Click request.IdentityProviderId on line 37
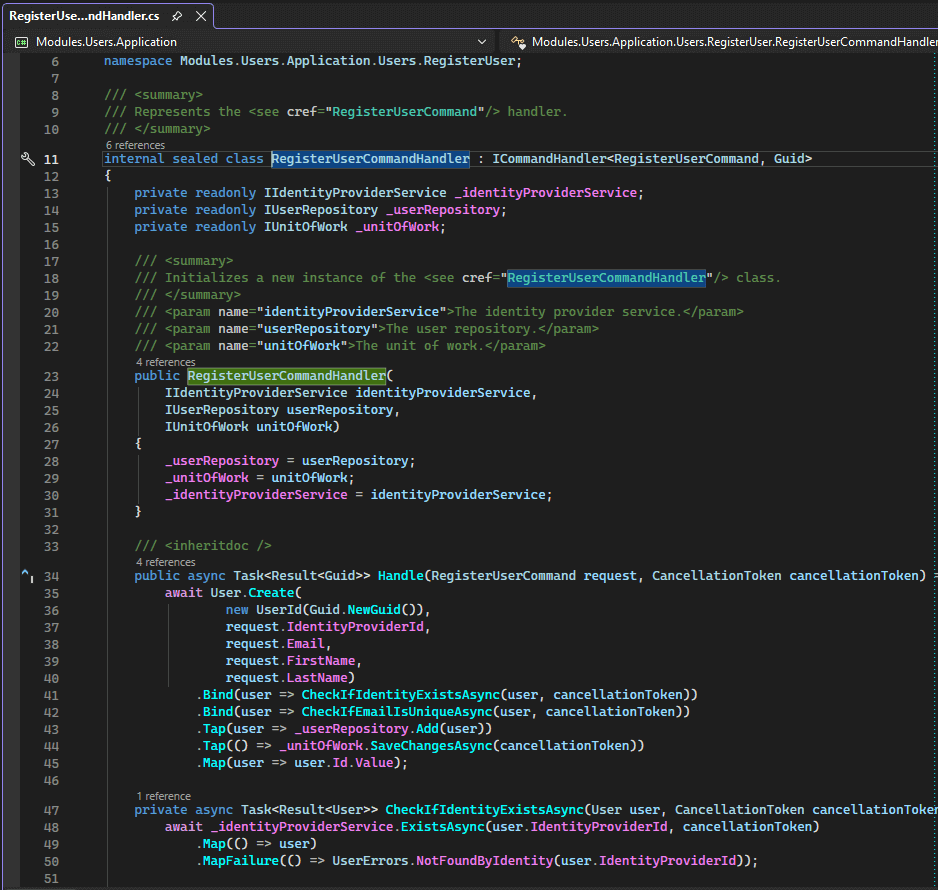938x890 pixels. pyautogui.click(x=325, y=627)
